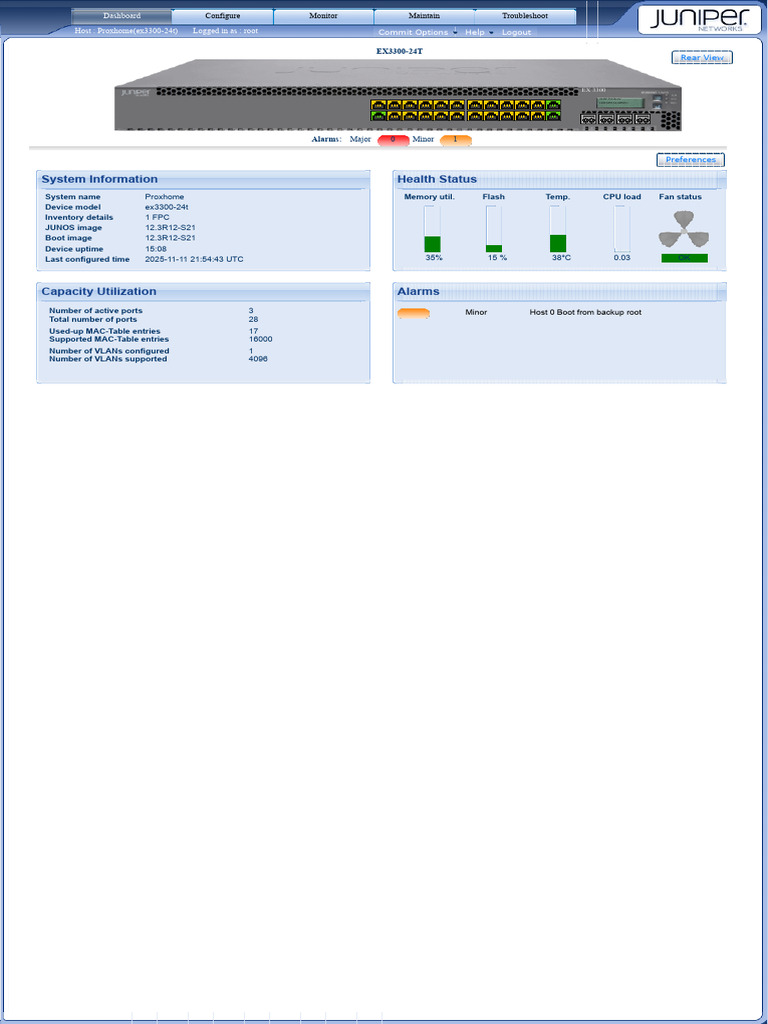
Task: Click the Juniper Networks logo
Action: 699,18
